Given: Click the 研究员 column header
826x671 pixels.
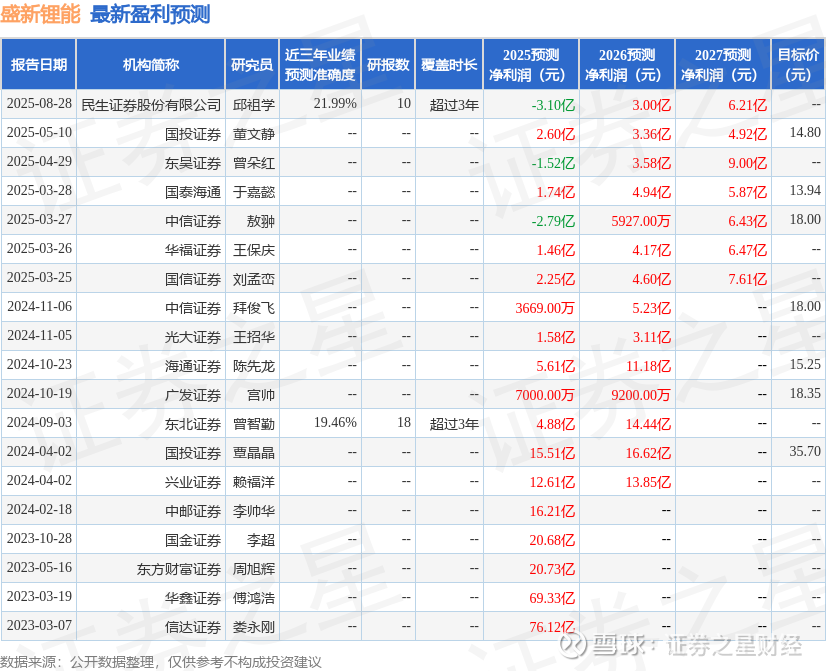Looking at the screenshot, I should 252,64.
